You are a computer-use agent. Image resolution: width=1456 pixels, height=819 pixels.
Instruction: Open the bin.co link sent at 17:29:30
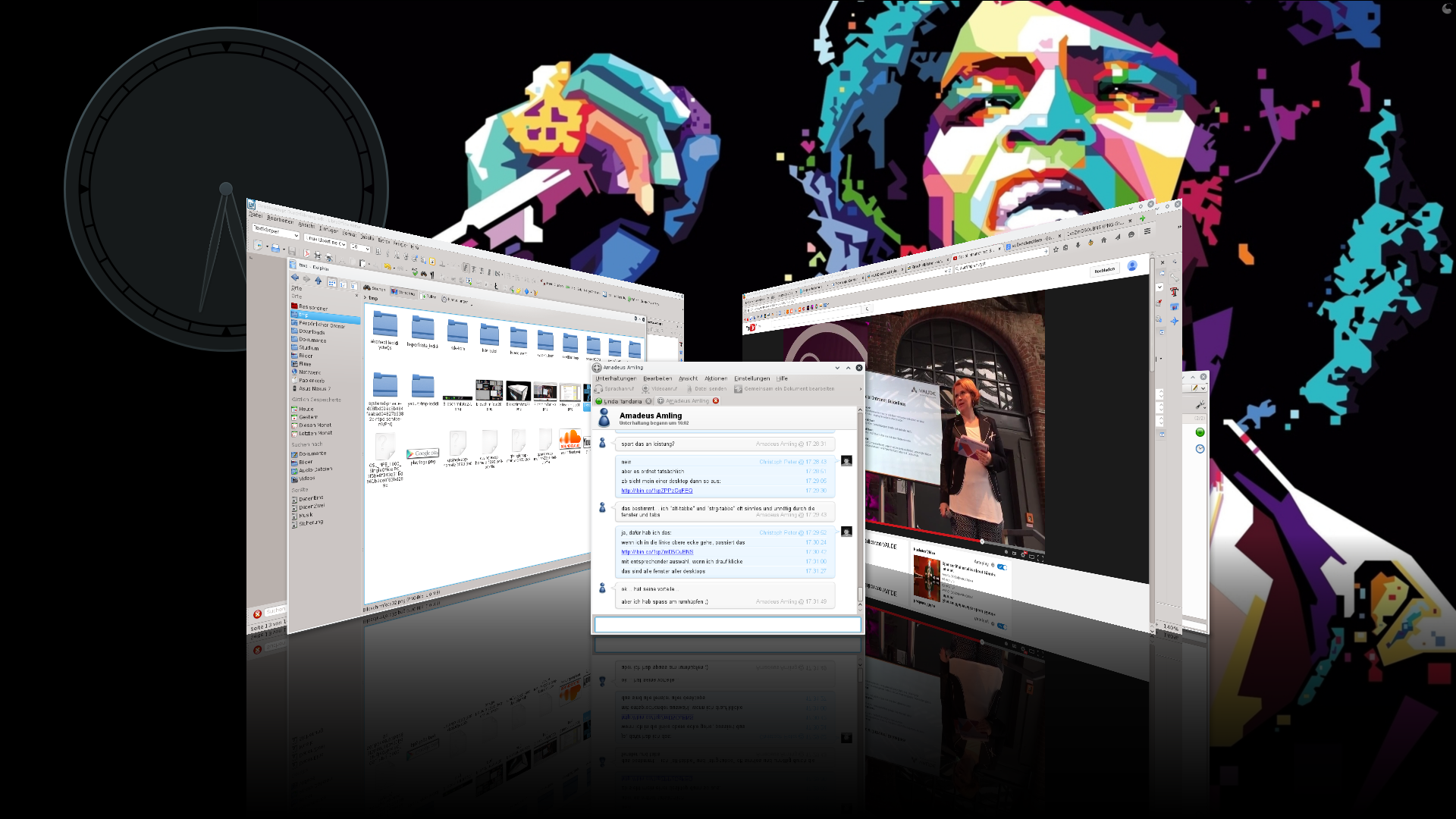[657, 491]
